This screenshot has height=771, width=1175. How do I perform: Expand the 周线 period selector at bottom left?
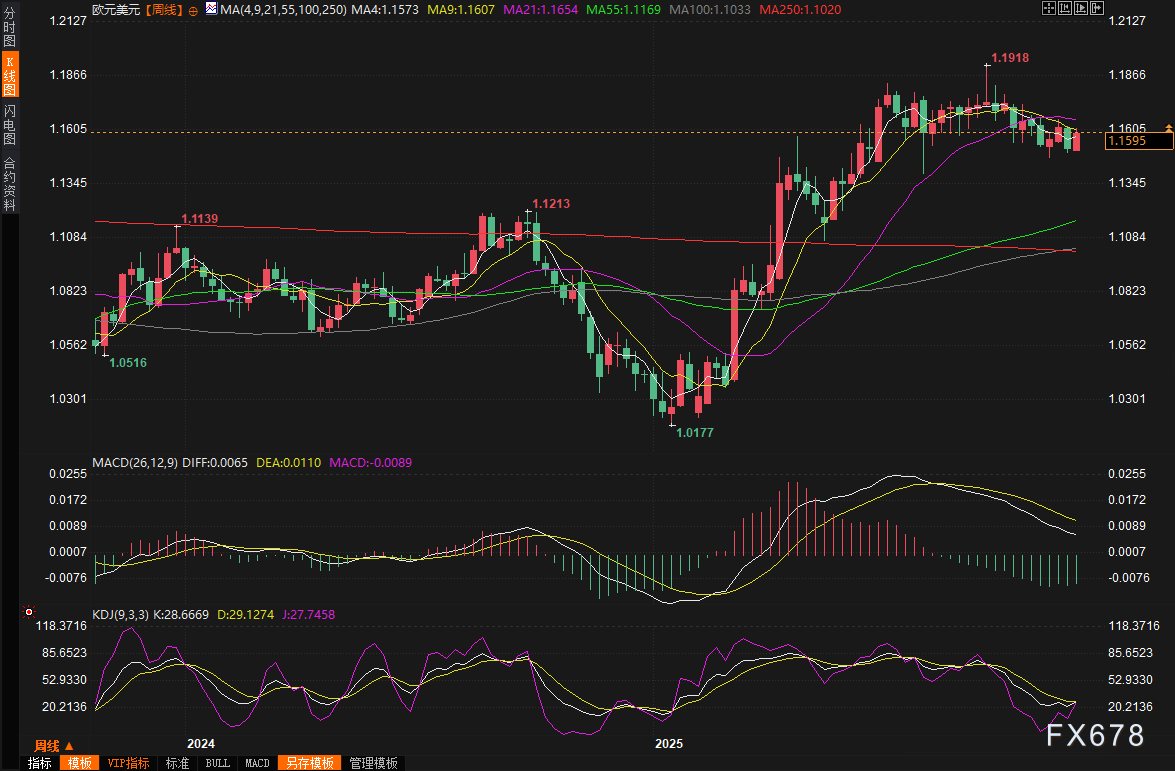tap(54, 746)
